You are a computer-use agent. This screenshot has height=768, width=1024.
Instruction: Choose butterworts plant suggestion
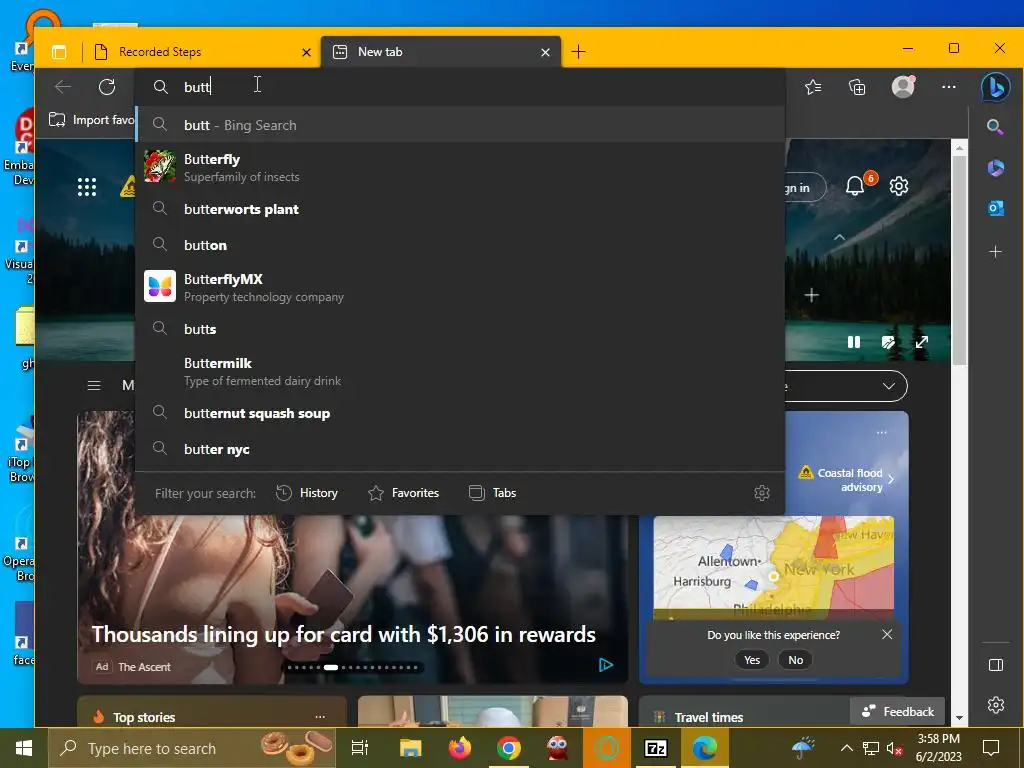coord(460,209)
